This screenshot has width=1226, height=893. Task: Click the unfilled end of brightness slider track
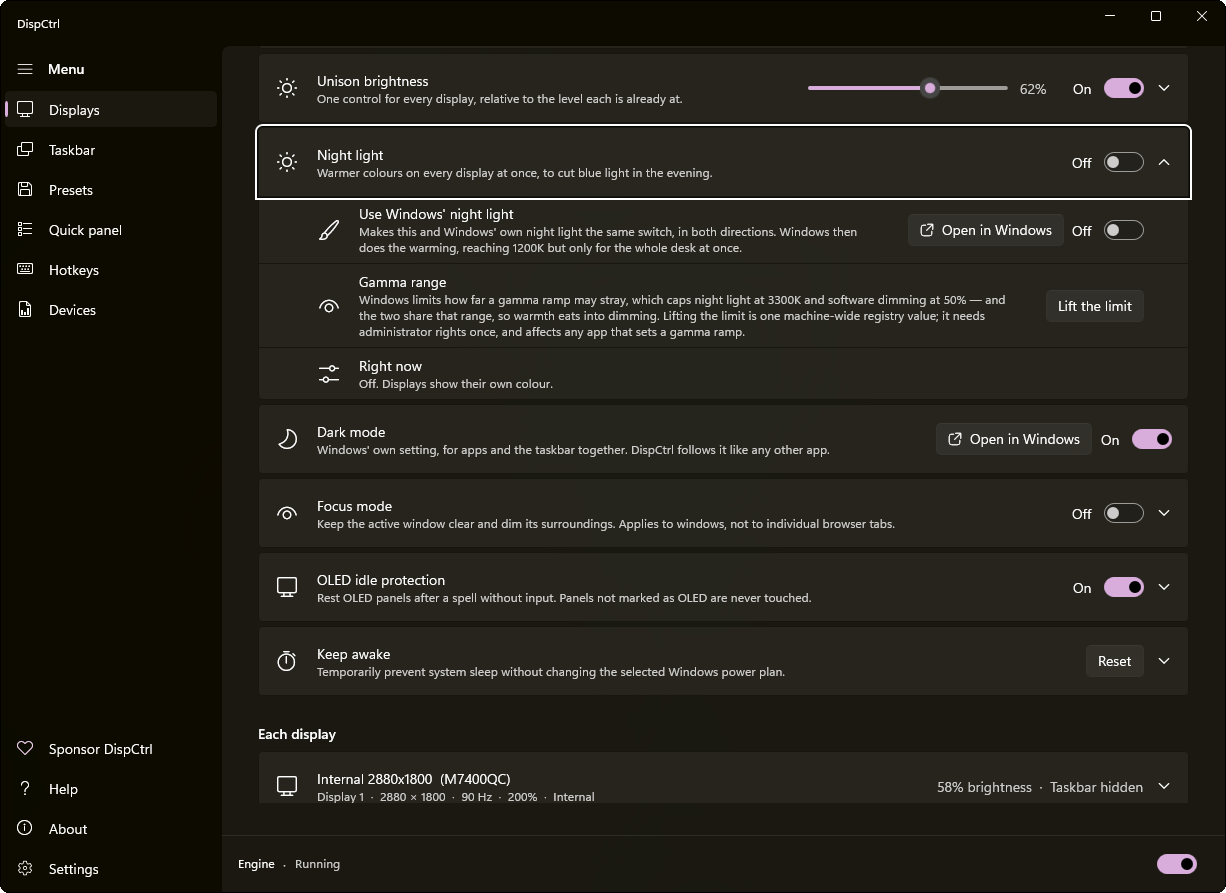972,88
